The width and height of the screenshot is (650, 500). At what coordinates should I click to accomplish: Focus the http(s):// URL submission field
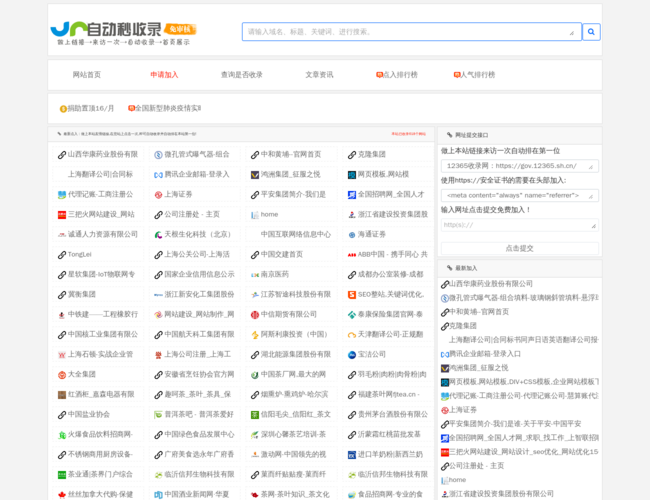point(519,225)
